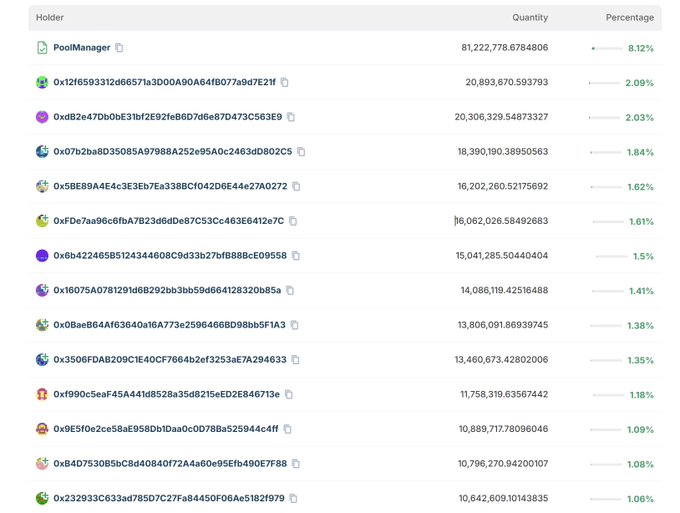This screenshot has width=680, height=513.
Task: Copy address 0x0BaeB64Af63640a16A773e2596466BD98bb5F1A3
Action: point(294,325)
